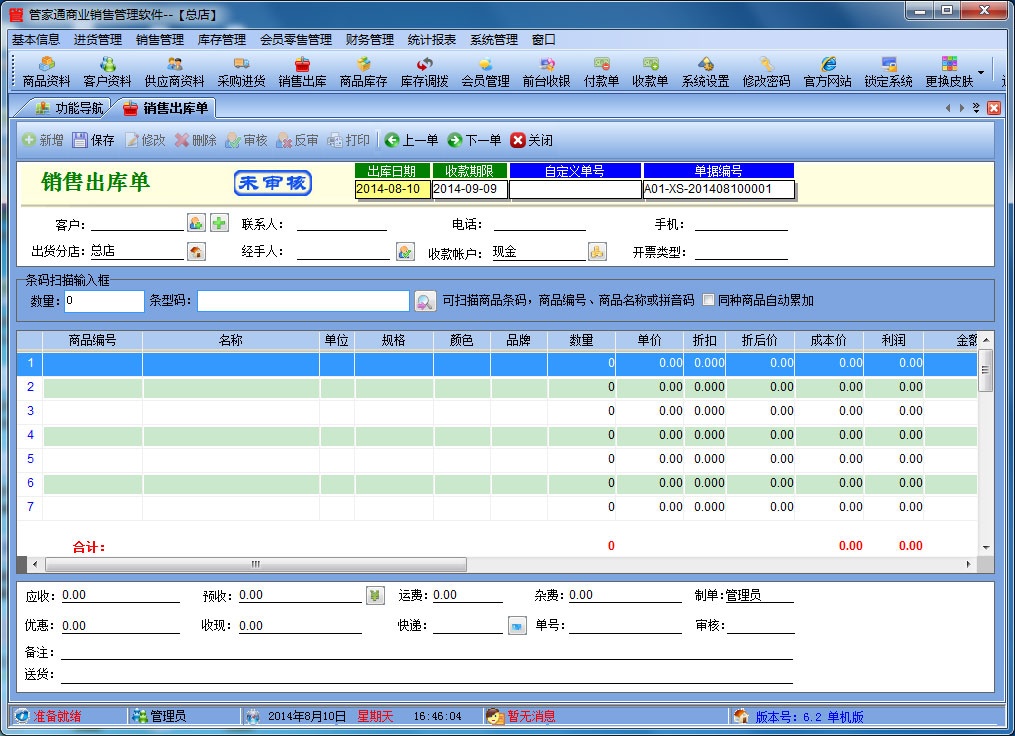Click the grid's scroll right arrow
The height and width of the screenshot is (736, 1015).
click(968, 564)
